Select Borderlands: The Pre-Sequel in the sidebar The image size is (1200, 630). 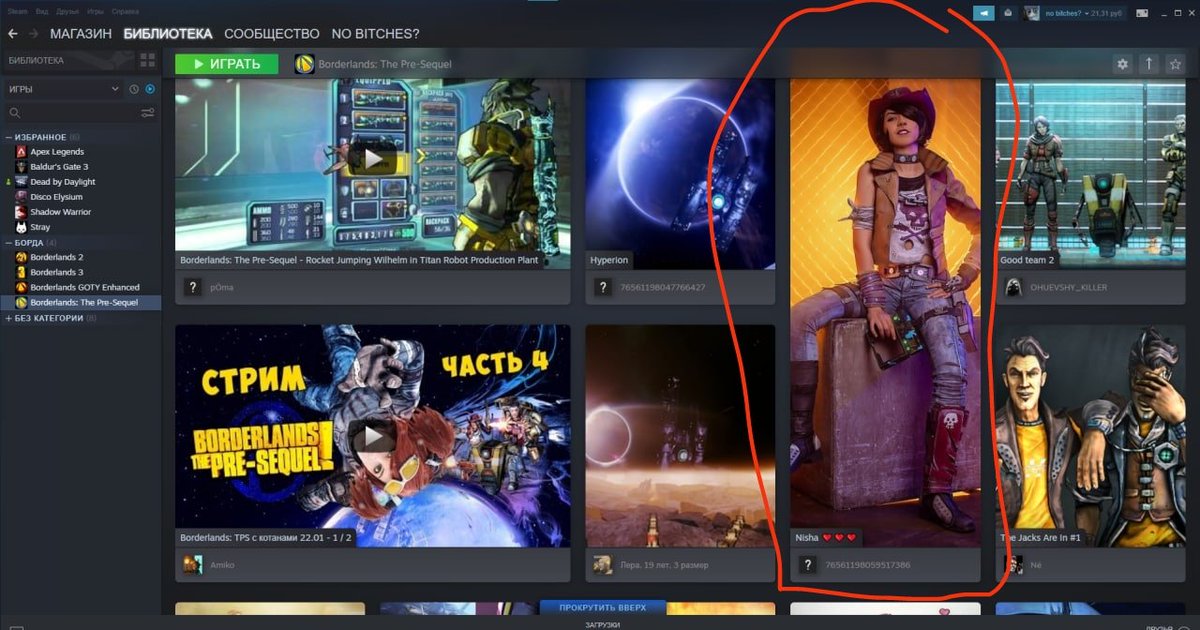(80, 302)
